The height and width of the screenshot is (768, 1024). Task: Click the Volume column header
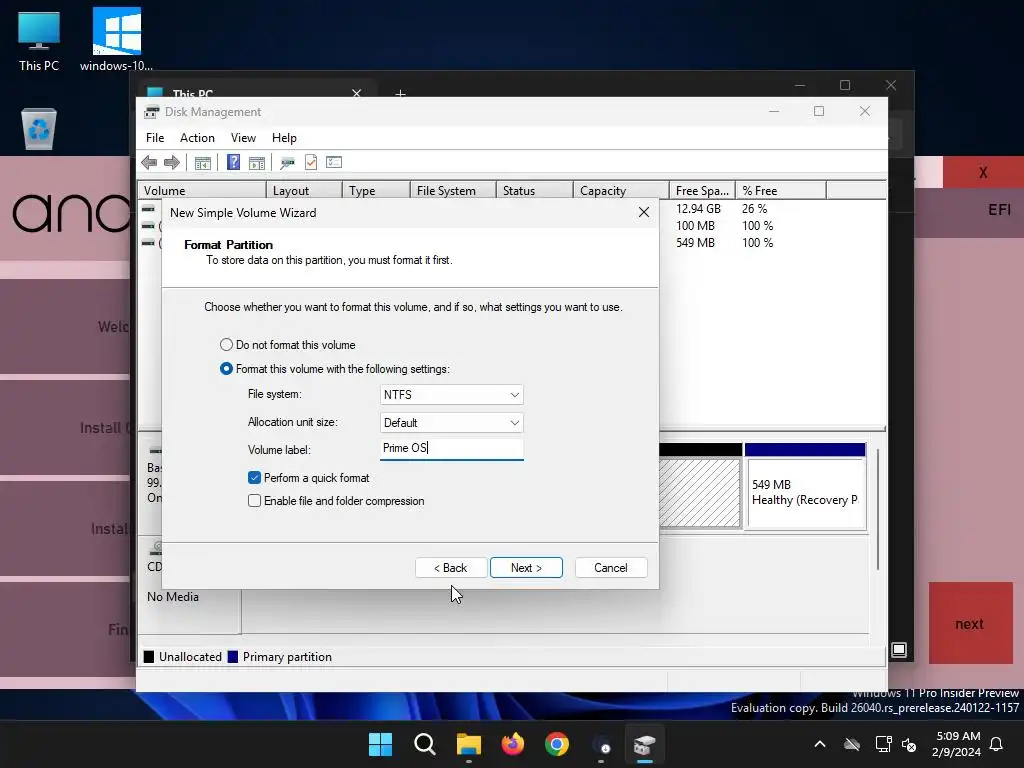(x=202, y=191)
